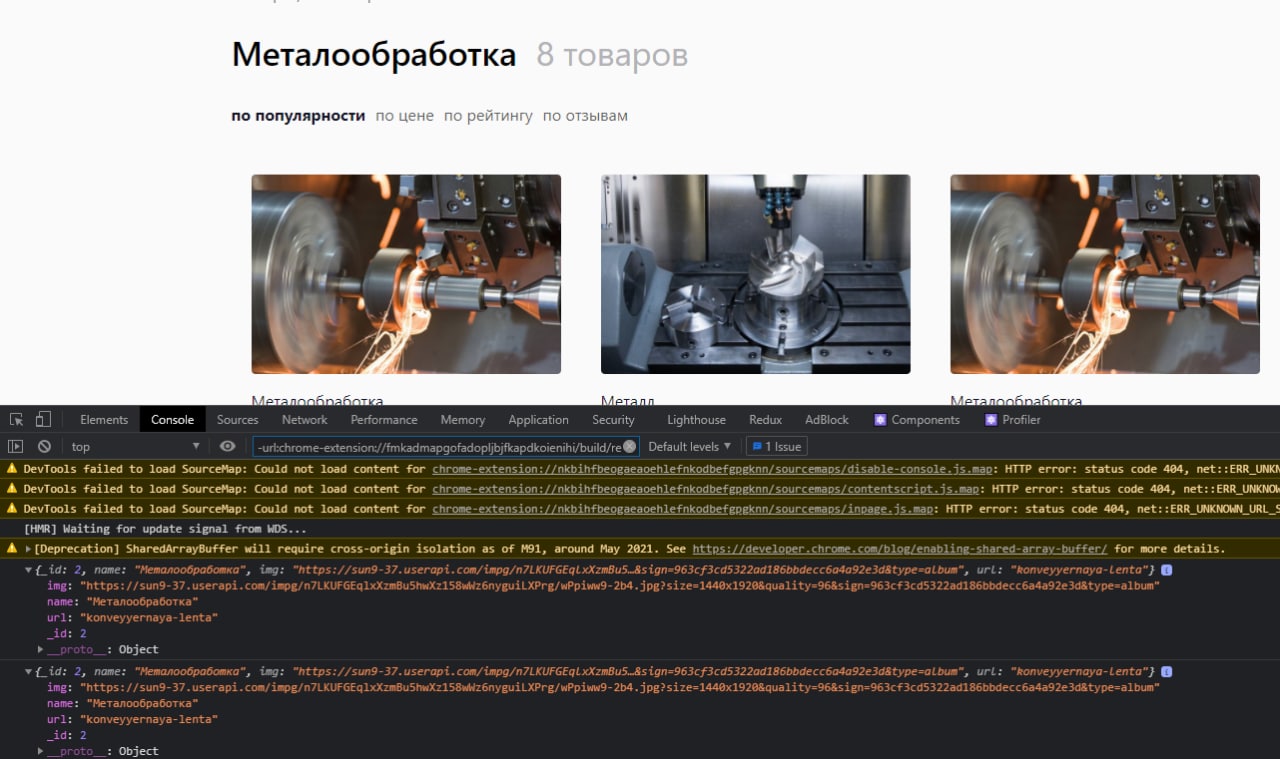Open first lathe product thumbnail on left
The height and width of the screenshot is (759, 1280).
[x=406, y=274]
